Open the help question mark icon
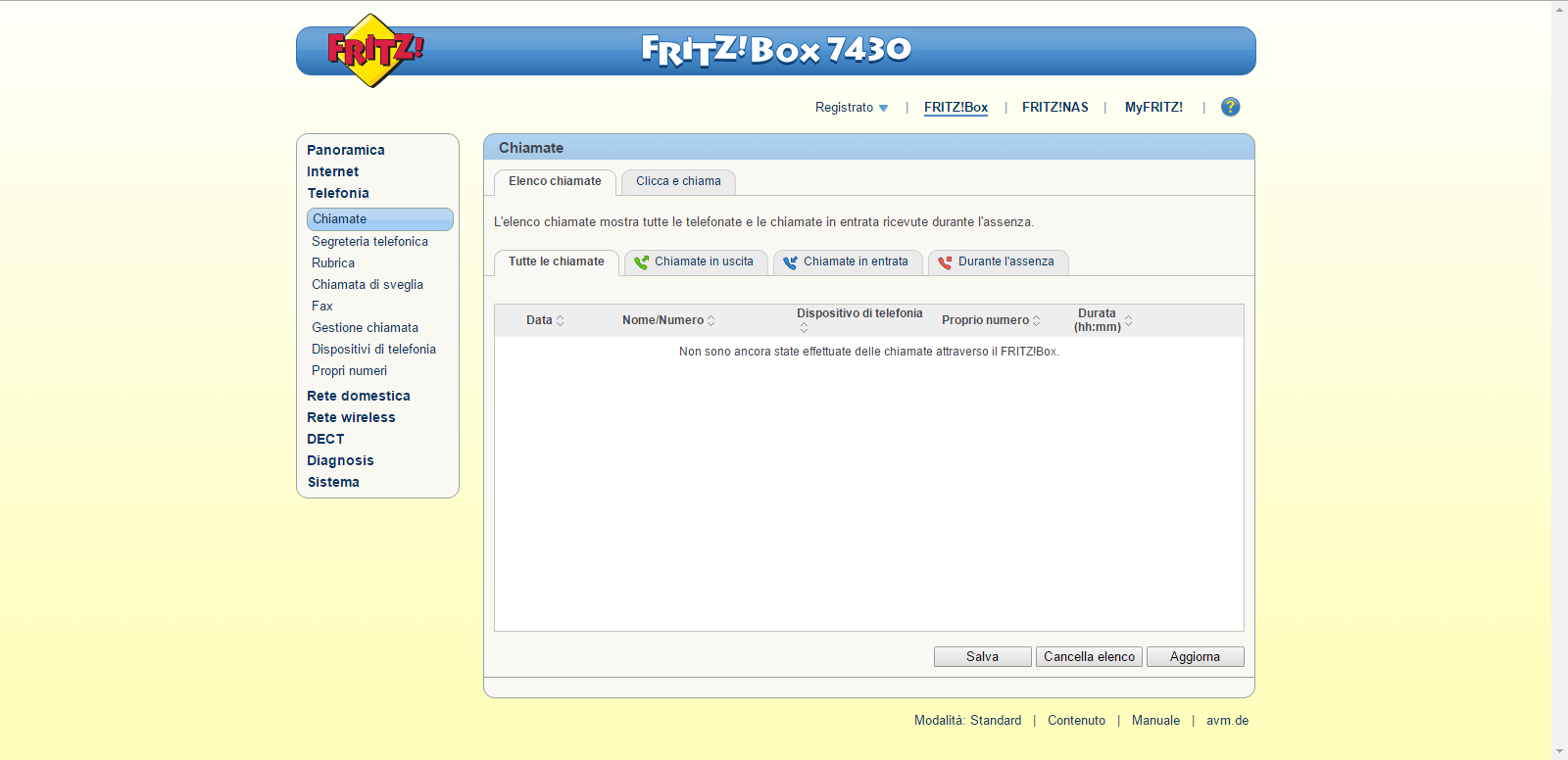The height and width of the screenshot is (760, 1568). pyautogui.click(x=1230, y=107)
